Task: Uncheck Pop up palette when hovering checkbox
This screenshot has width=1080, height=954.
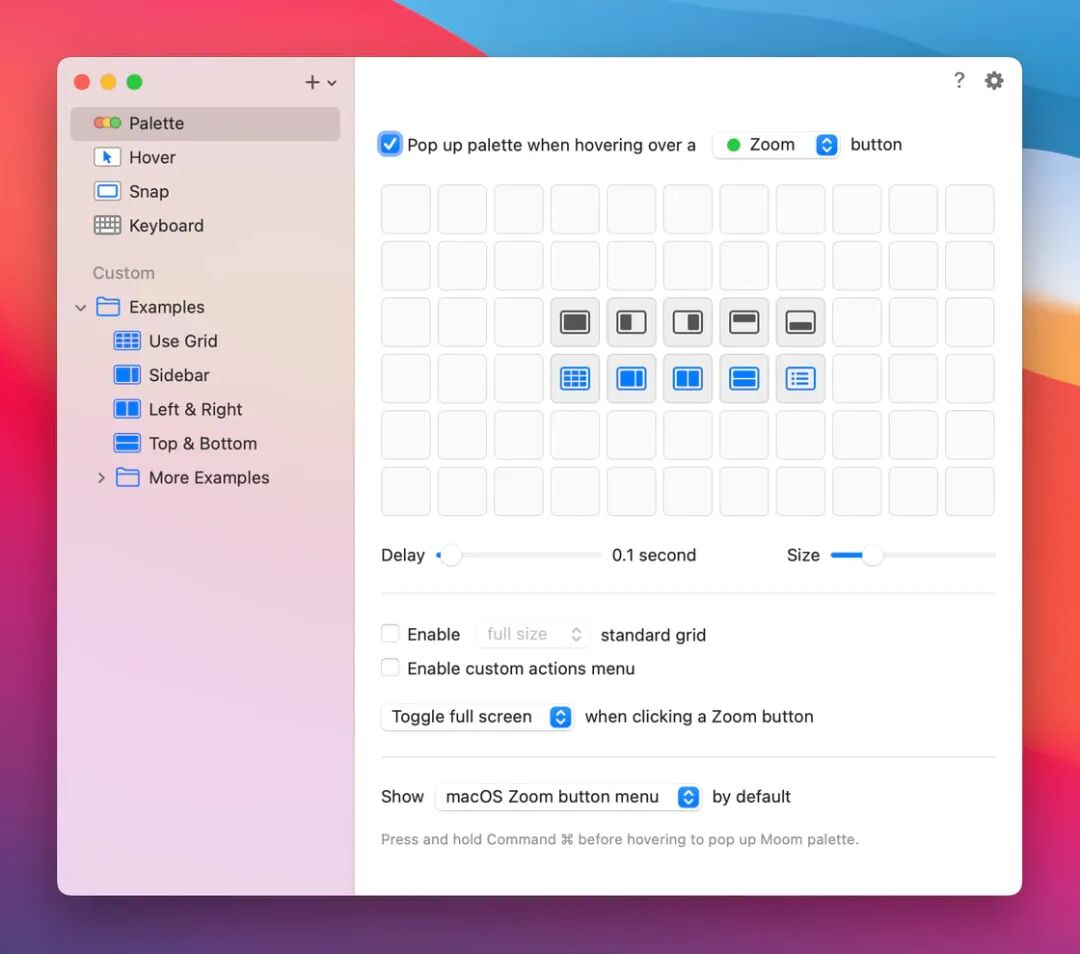Action: 390,144
